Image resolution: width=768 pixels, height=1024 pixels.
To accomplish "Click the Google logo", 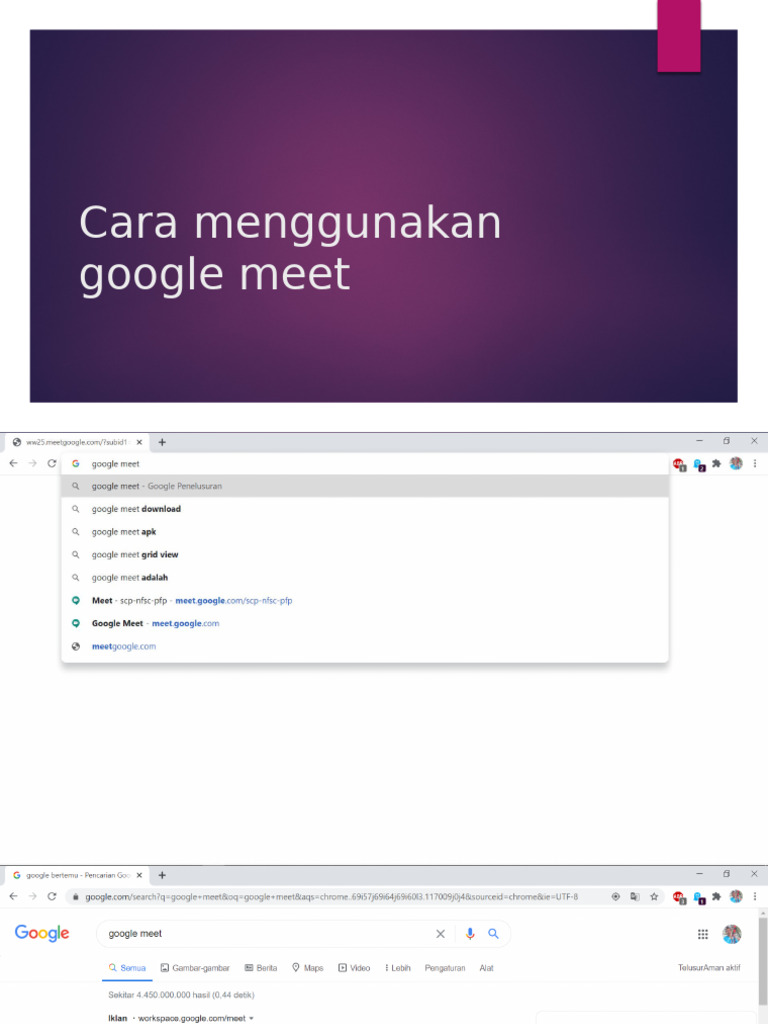I will (42, 933).
